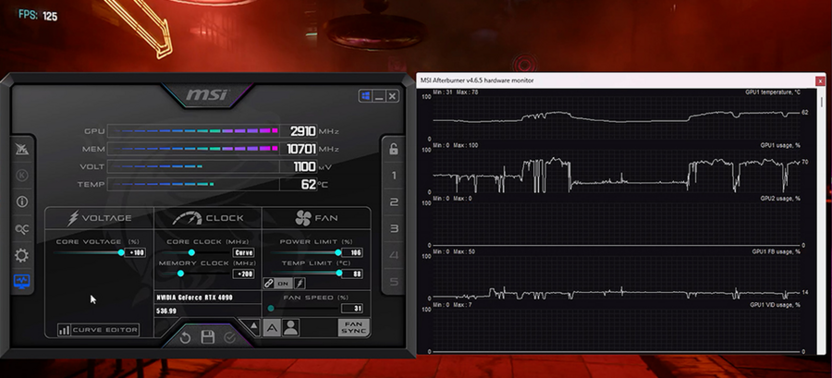Click the Clock section header
832x378 pixels.
[208, 218]
